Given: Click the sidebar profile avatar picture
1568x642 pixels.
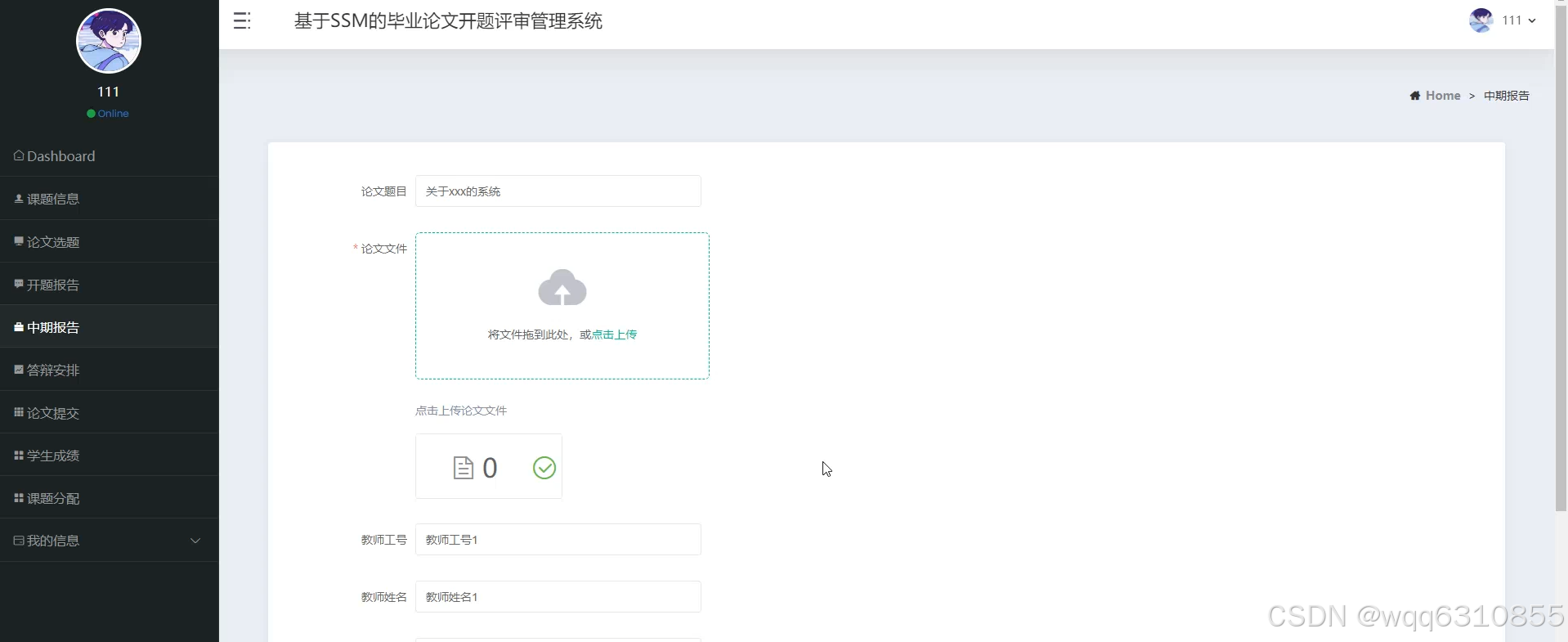Looking at the screenshot, I should 109,41.
